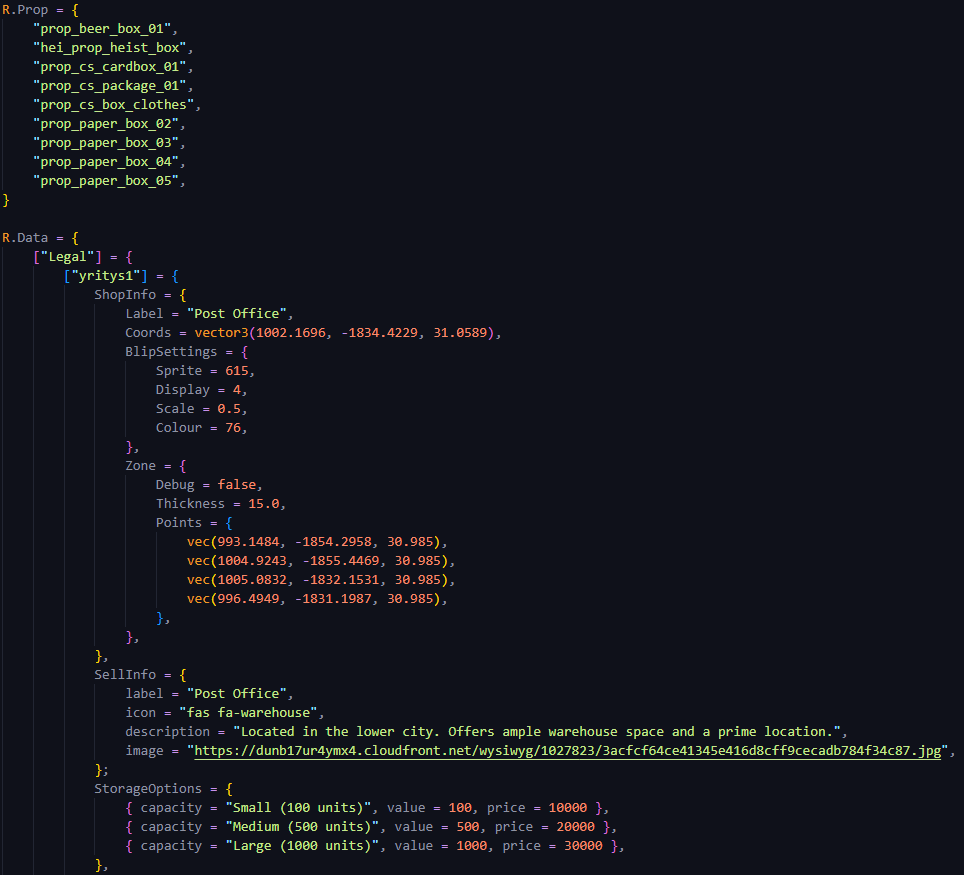Click the R.Prop table name
This screenshot has width=964, height=875.
25,10
